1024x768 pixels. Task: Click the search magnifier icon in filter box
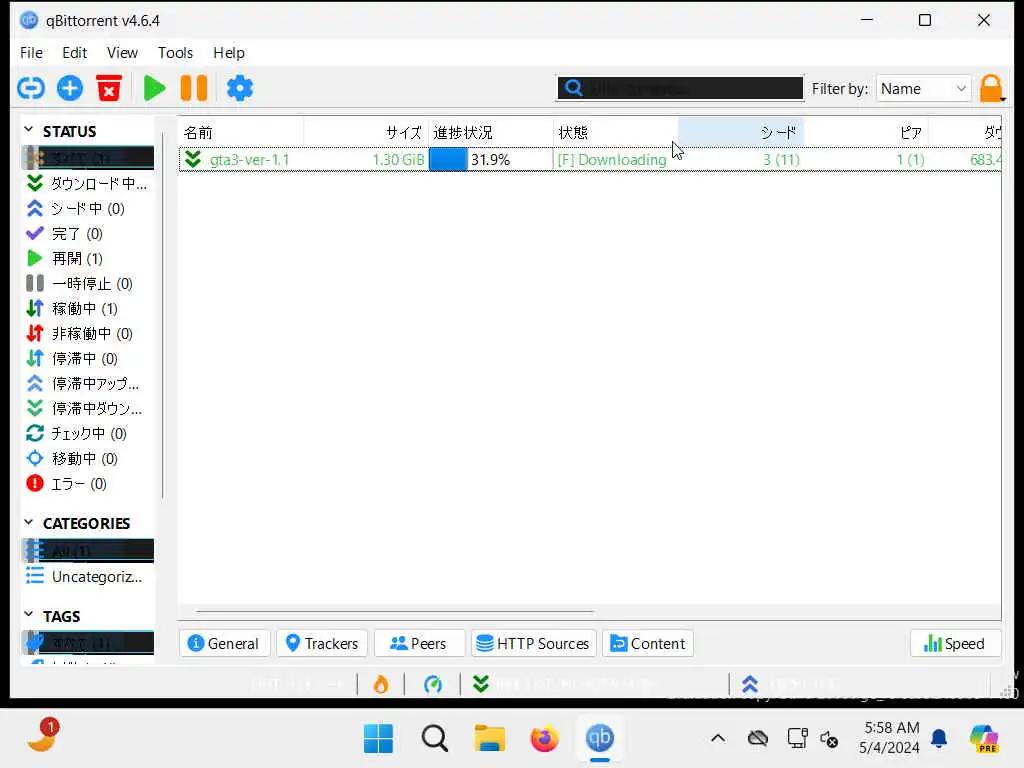click(x=573, y=88)
